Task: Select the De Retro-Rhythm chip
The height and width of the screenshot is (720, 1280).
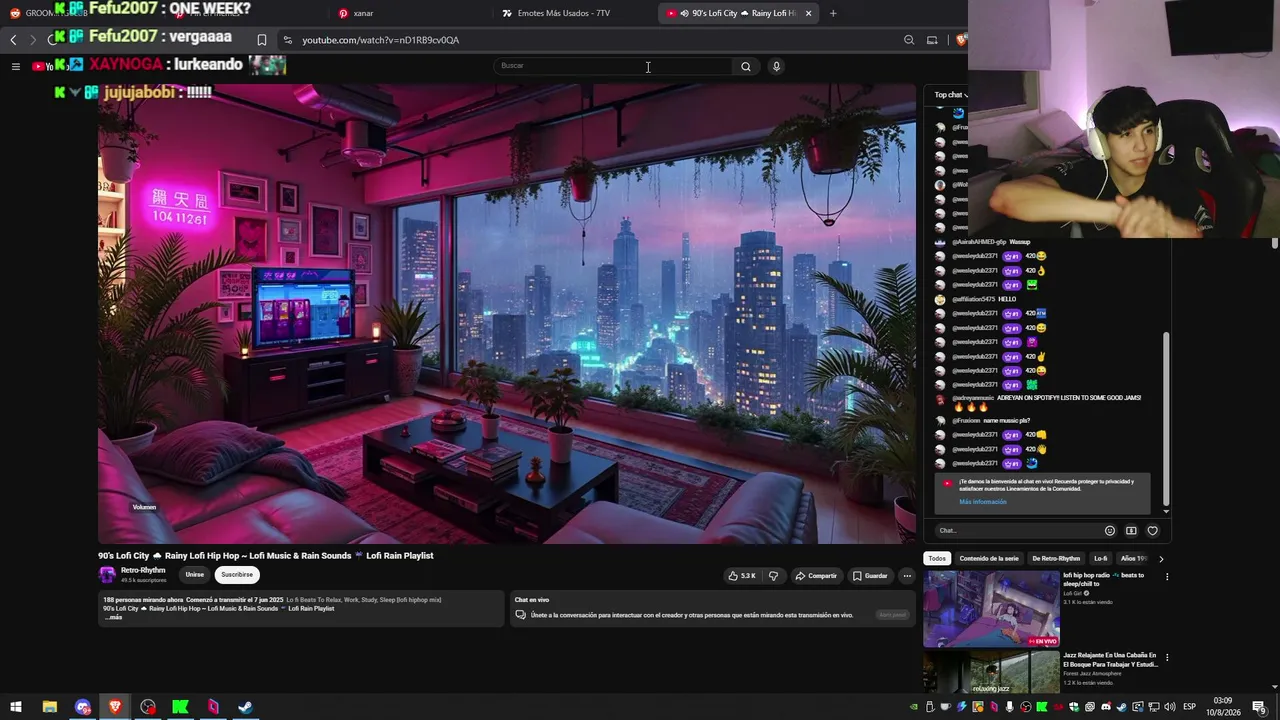Action: tap(1056, 558)
